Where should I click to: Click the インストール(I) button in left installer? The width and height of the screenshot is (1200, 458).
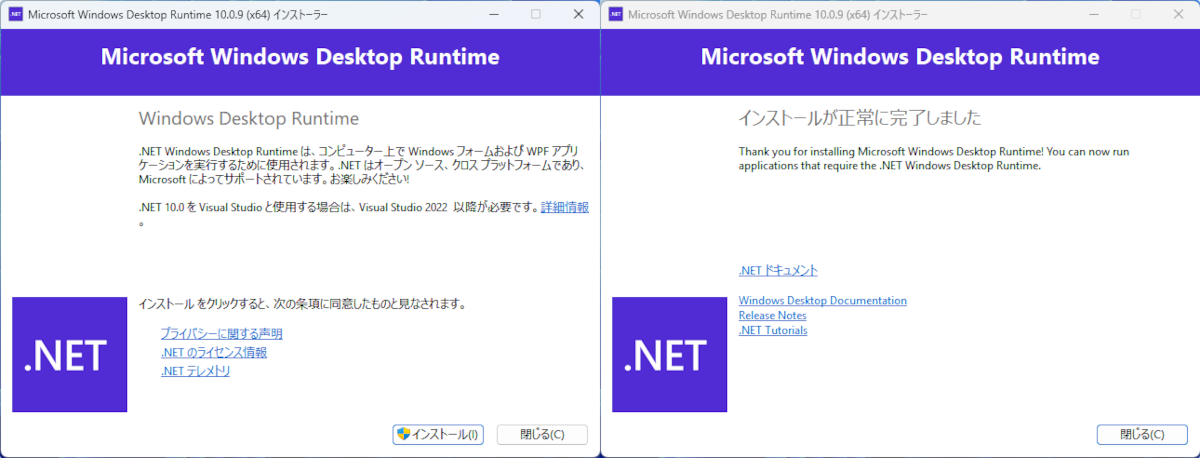(x=439, y=435)
